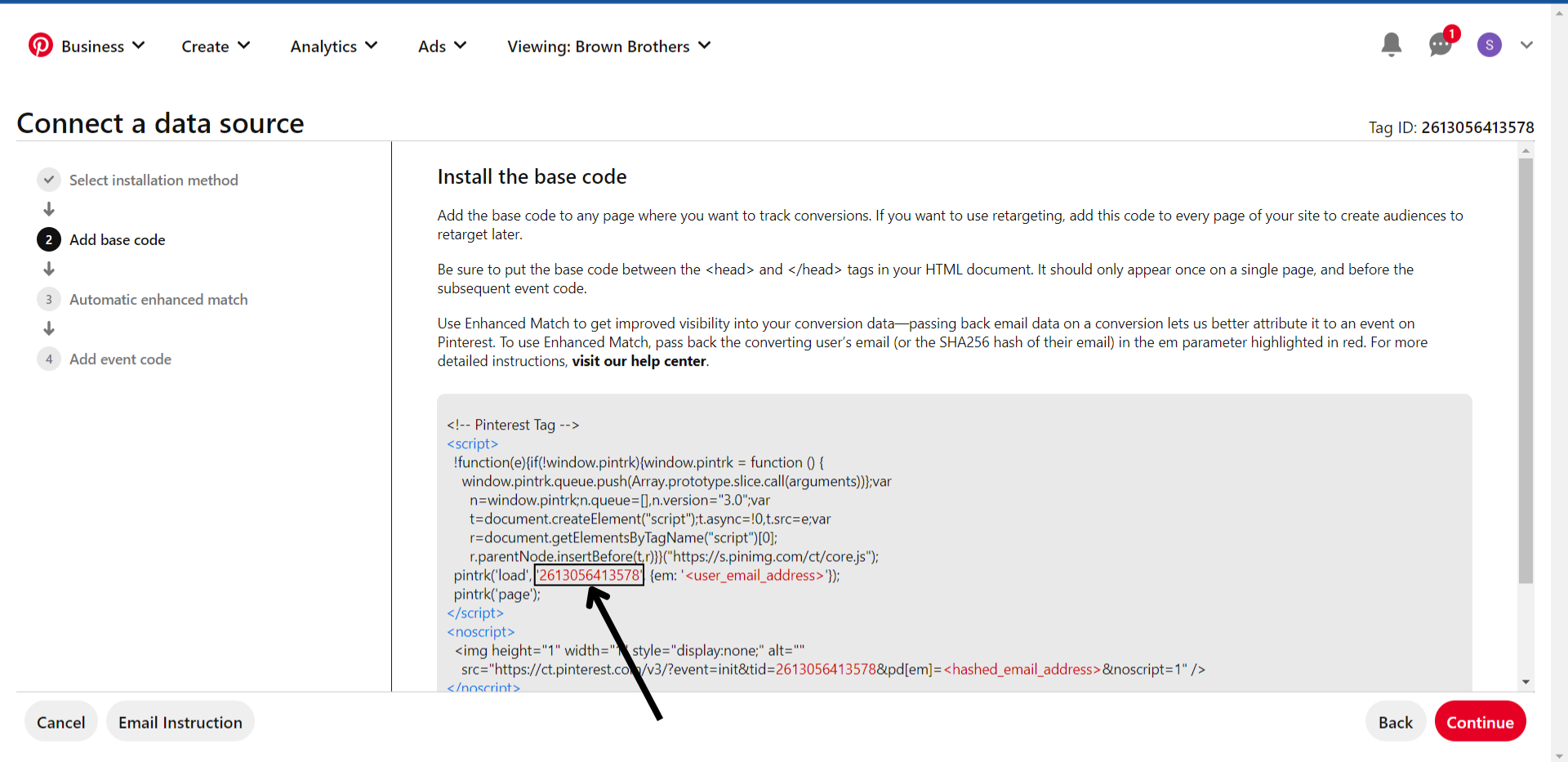Open the Analytics dropdown menu
The height and width of the screenshot is (762, 1568).
(x=334, y=47)
